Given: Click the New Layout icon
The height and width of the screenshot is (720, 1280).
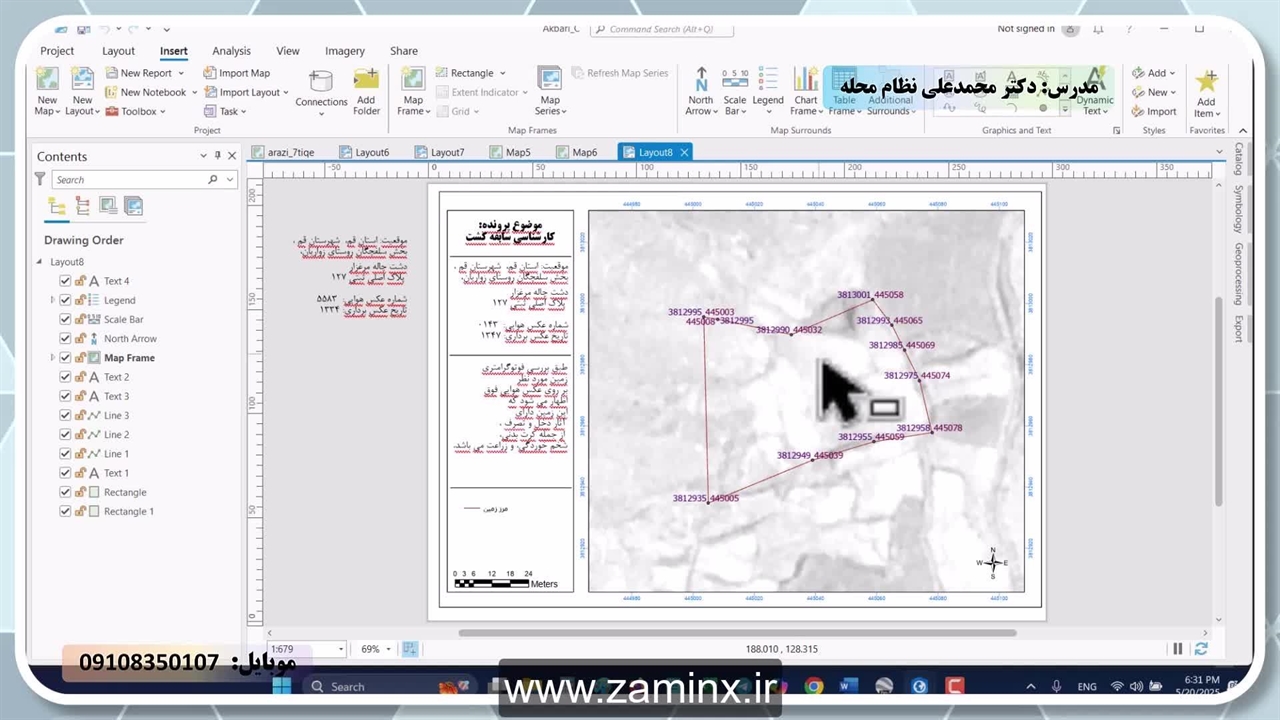Looking at the screenshot, I should 82,80.
